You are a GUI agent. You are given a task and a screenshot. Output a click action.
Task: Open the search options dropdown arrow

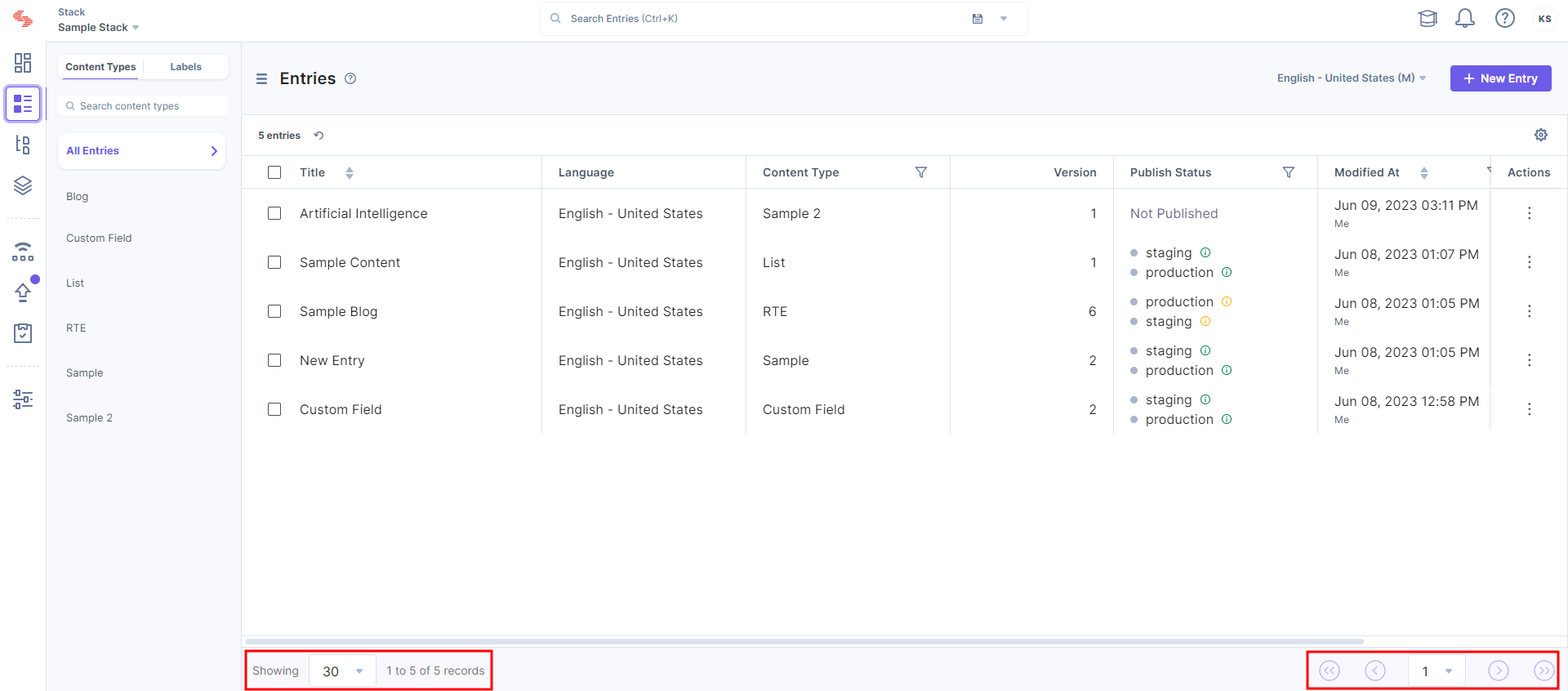1004,19
